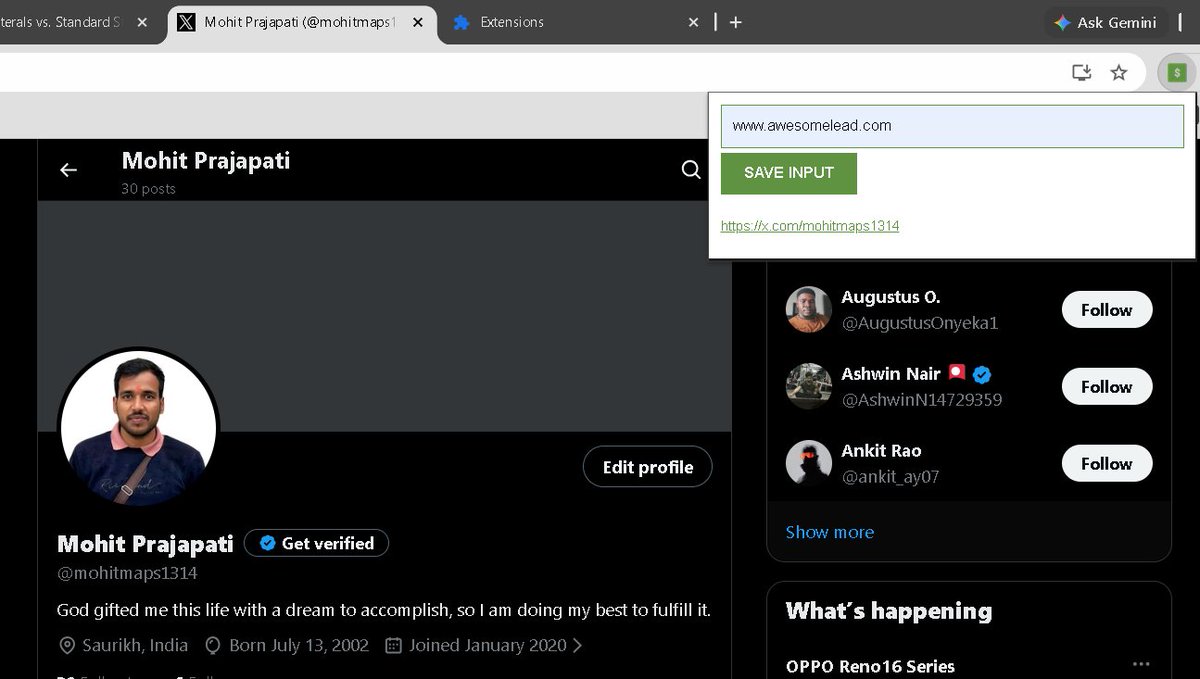Click the Saurikh, India location text
Viewport: 1200px width, 679px height.
pos(135,645)
